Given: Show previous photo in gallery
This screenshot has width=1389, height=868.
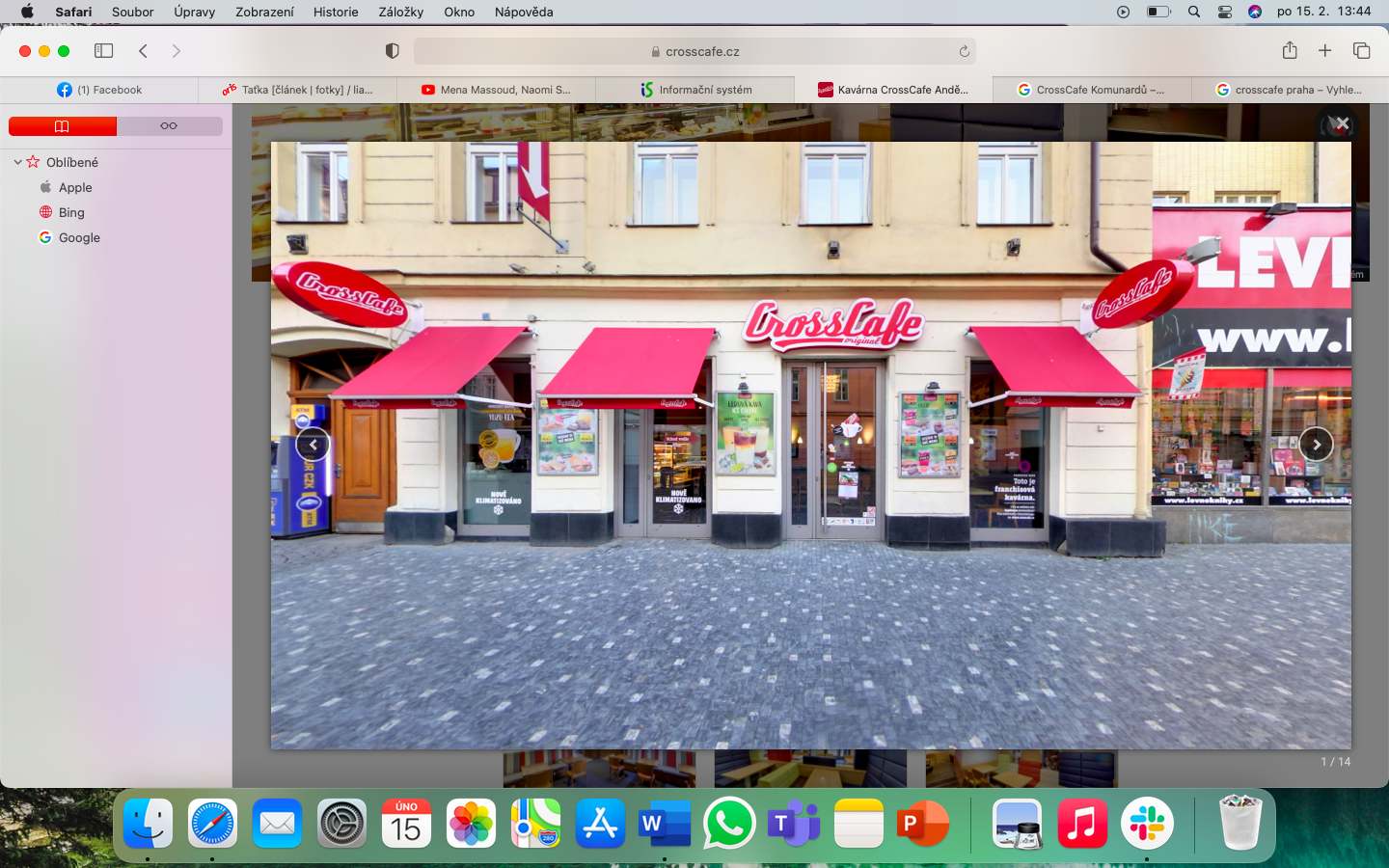Looking at the screenshot, I should tap(313, 445).
